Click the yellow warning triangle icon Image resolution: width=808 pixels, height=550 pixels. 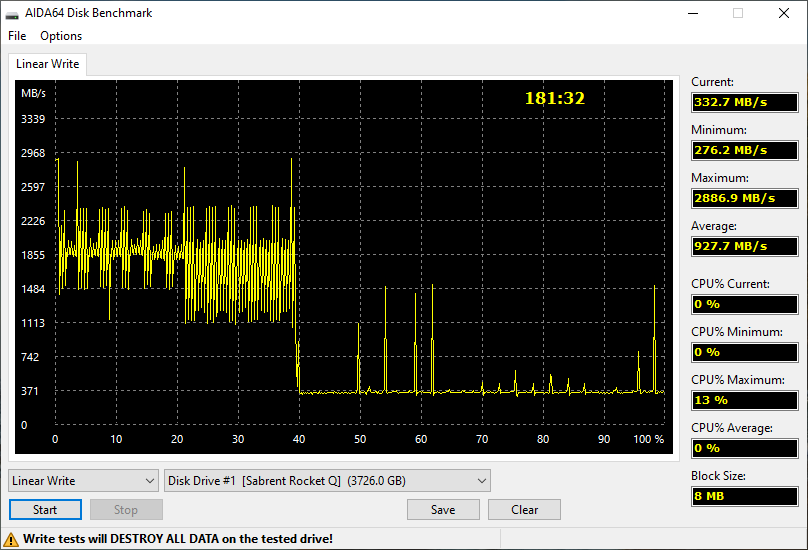(x=11, y=540)
